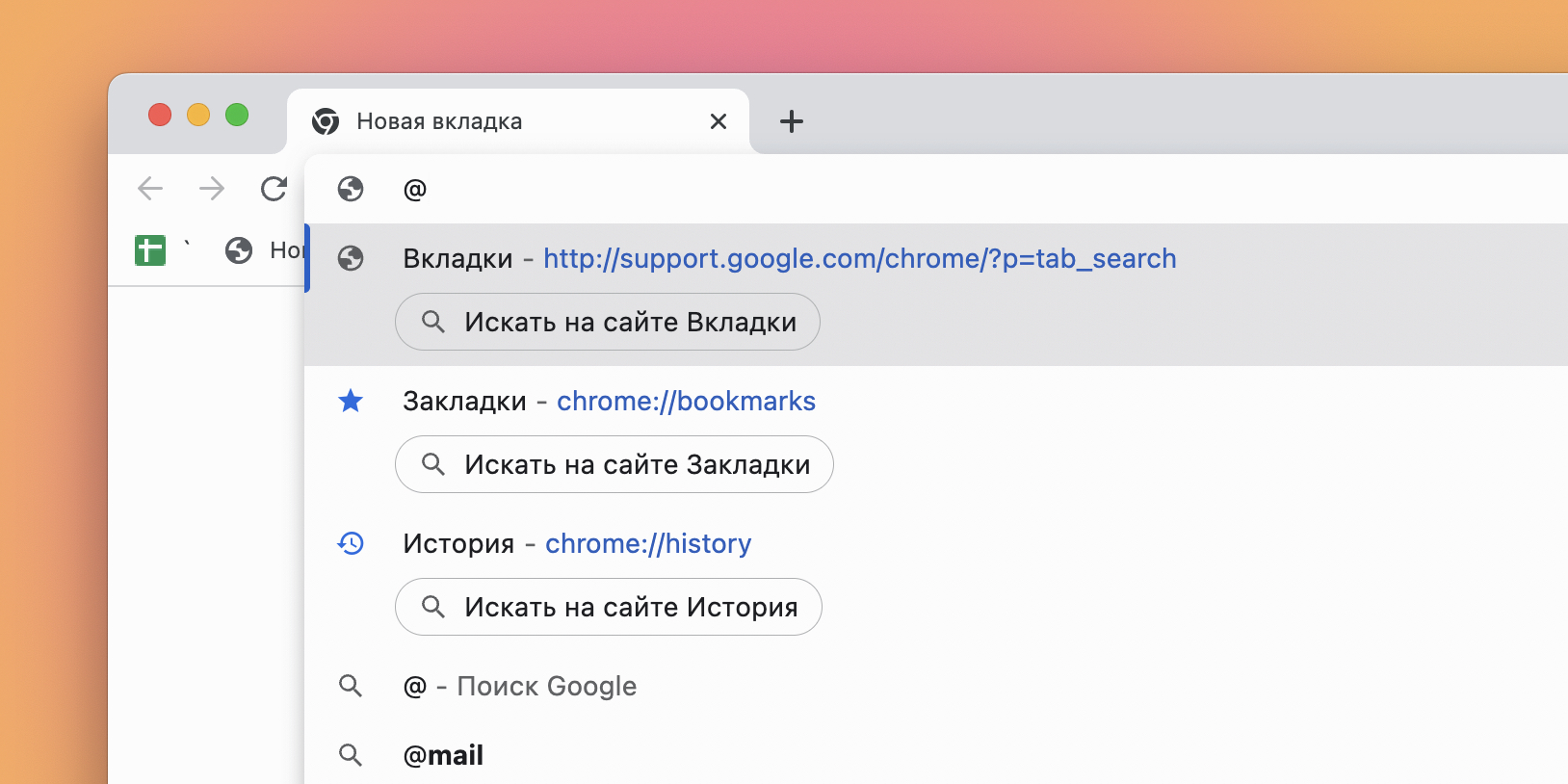Screen dimensions: 1568x784
Task: Open a new tab with plus button
Action: (791, 121)
